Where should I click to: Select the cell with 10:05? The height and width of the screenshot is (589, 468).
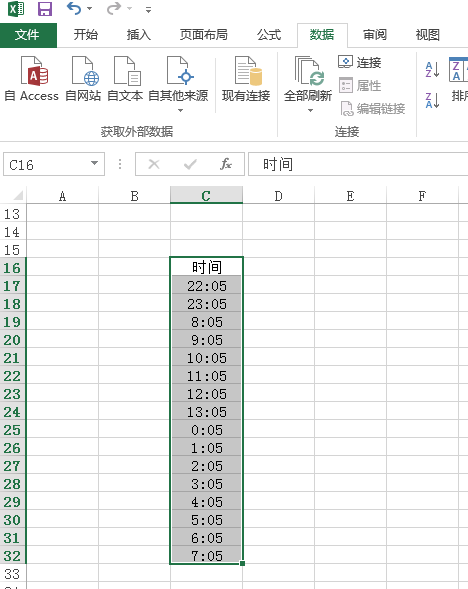point(206,358)
